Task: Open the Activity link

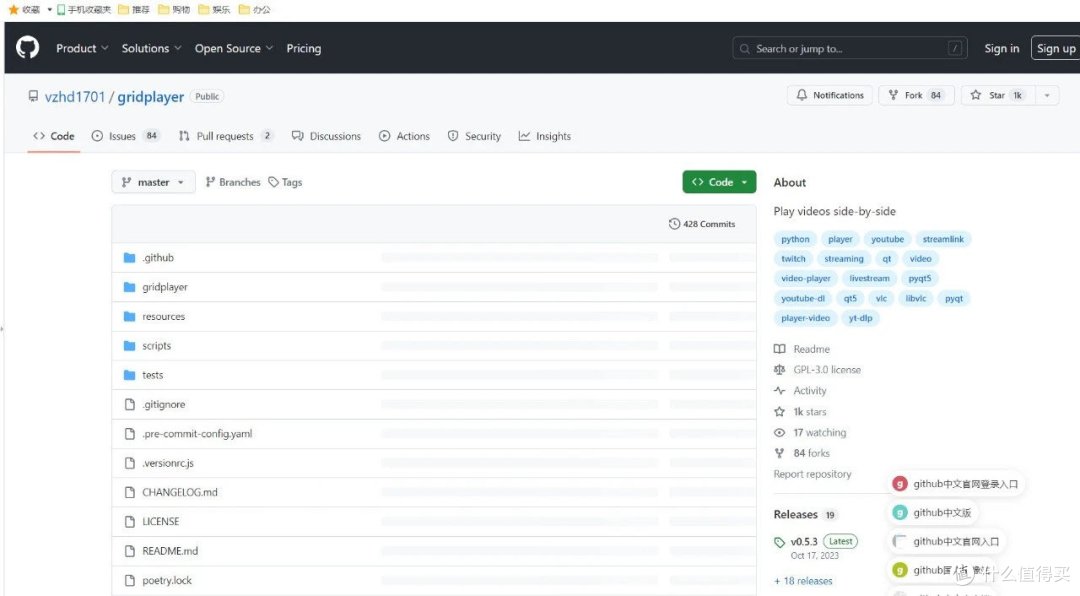Action: tap(800, 391)
